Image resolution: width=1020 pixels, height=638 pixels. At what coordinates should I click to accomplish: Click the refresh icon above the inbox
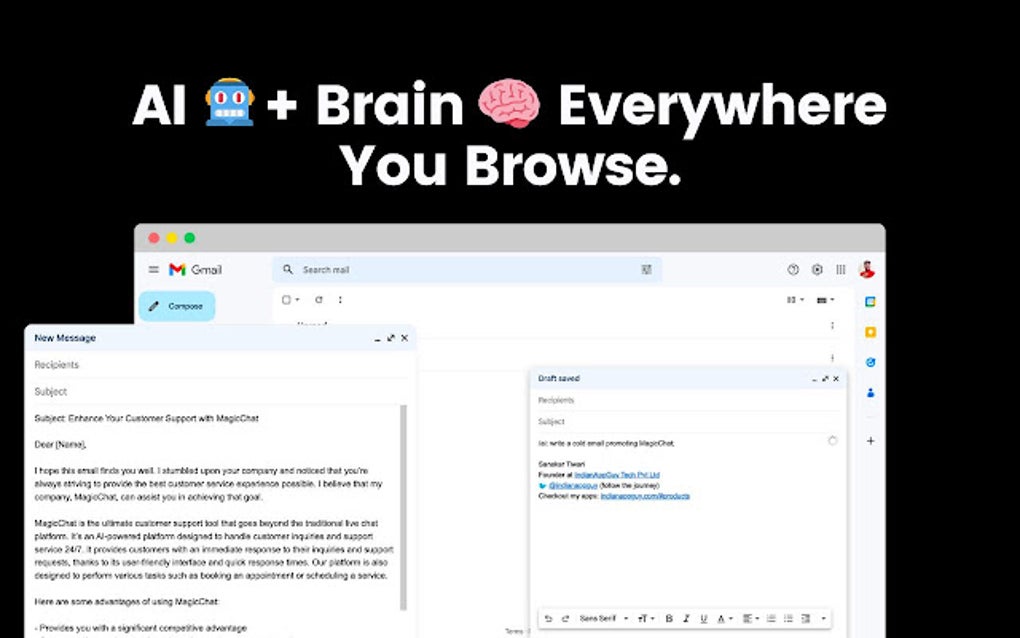317,300
